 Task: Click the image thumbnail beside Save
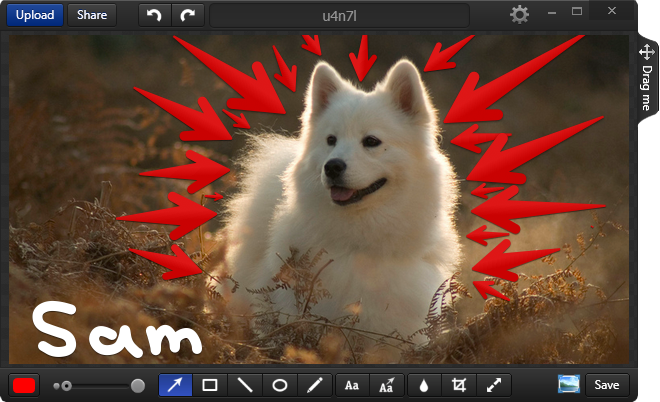569,385
